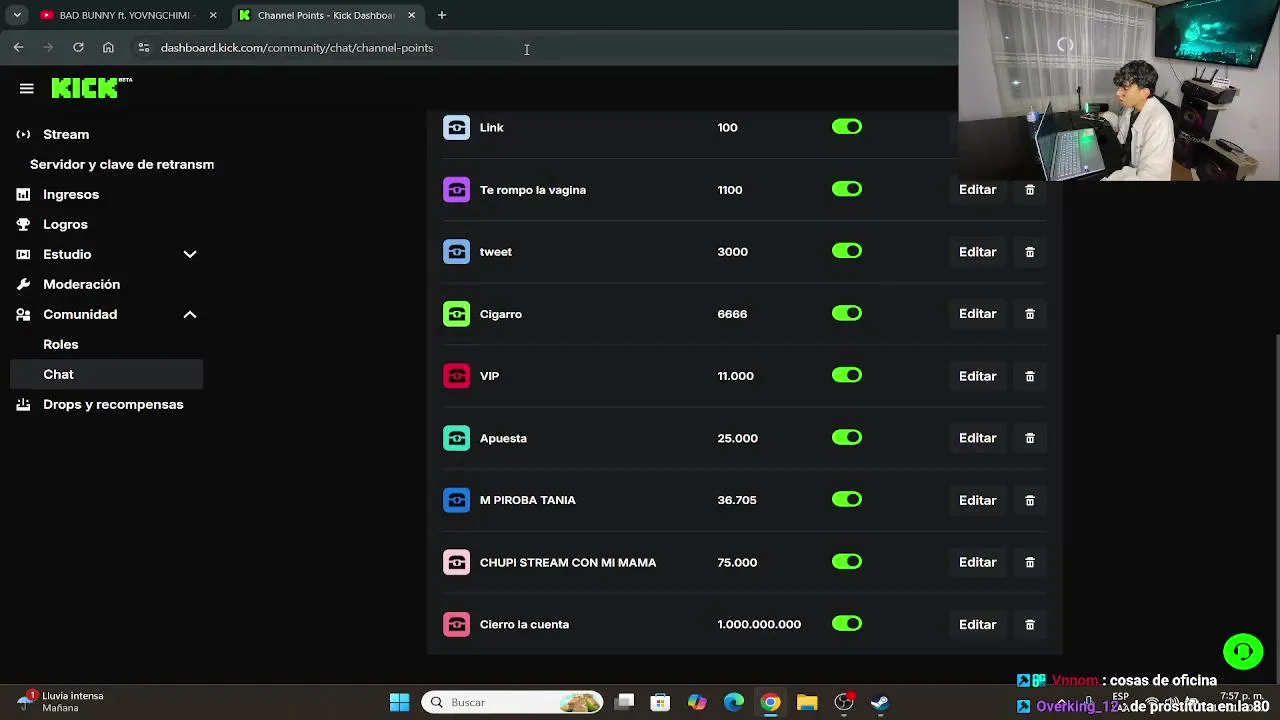Screen dimensions: 1280x720
Task: Open a new browser tab
Action: [442, 15]
